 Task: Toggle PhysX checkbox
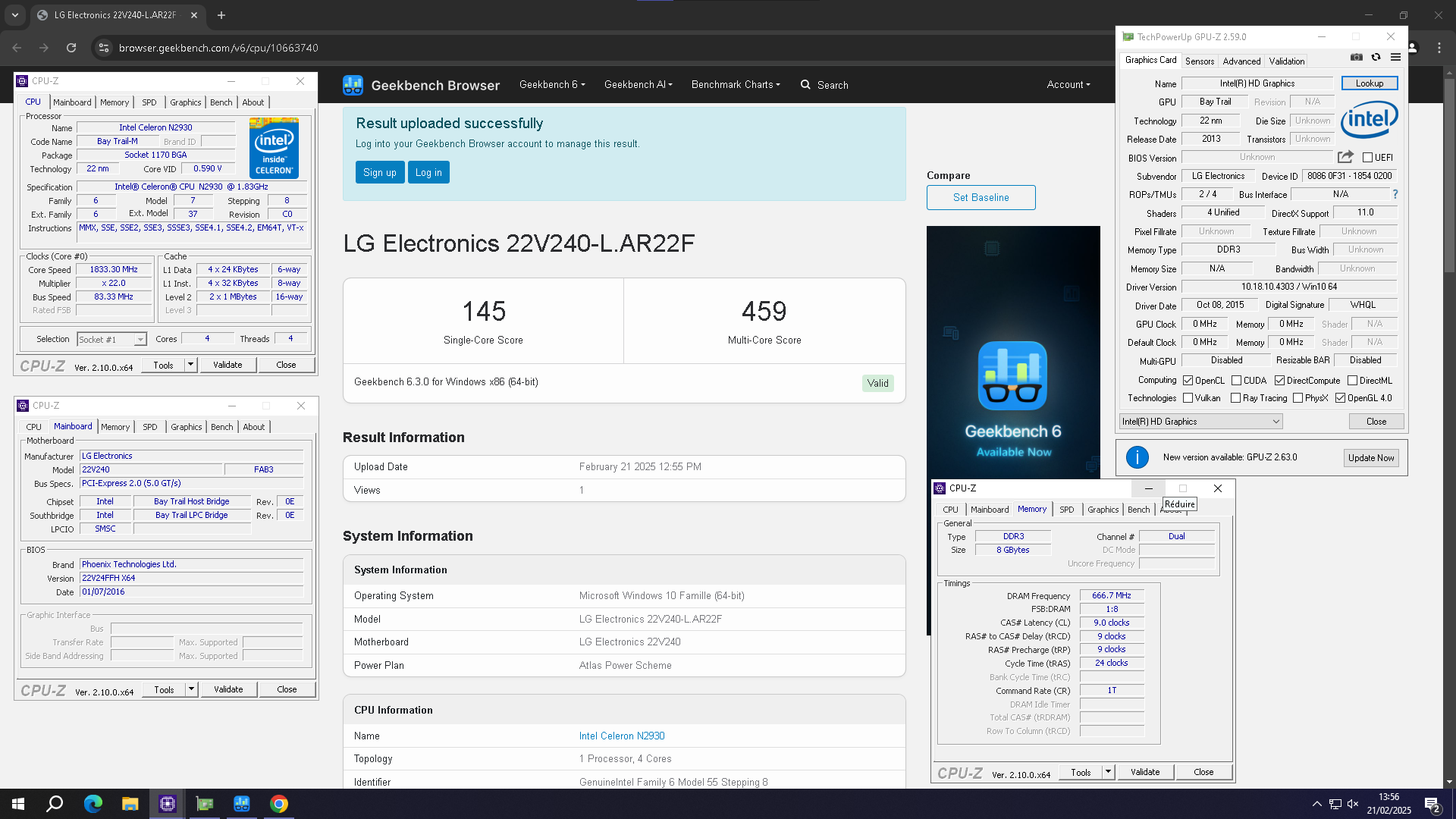coord(1298,398)
